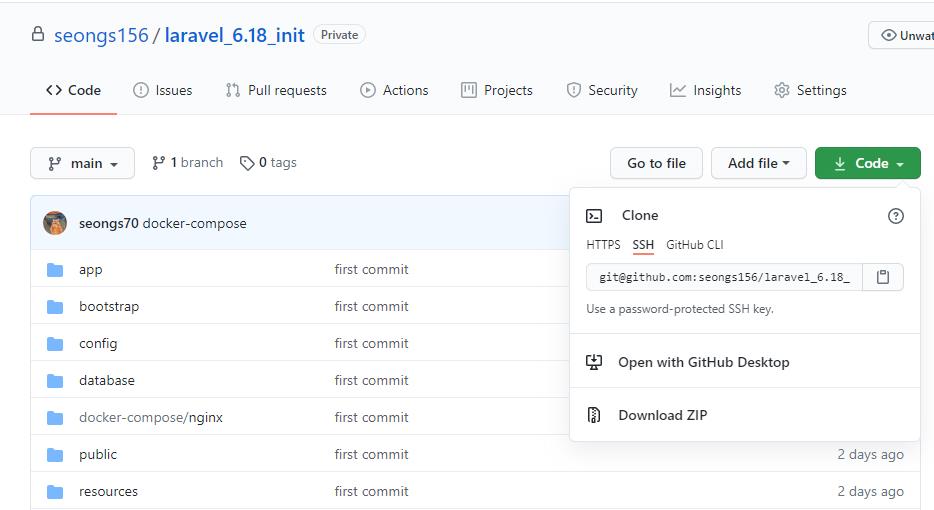The height and width of the screenshot is (510, 934).
Task: Select the GitHub CLI clone option
Action: [x=695, y=245]
